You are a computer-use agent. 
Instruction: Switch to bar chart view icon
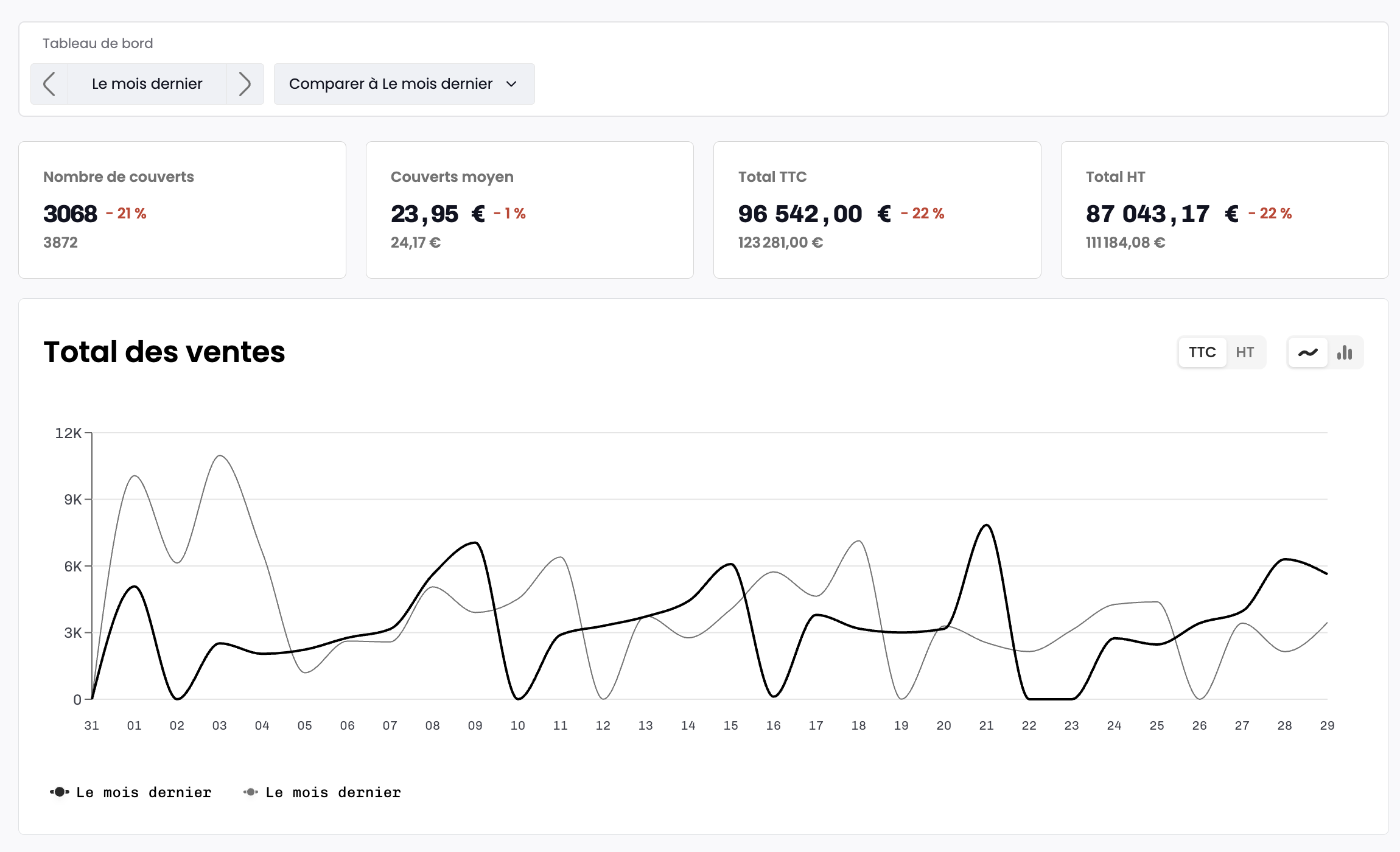click(1345, 352)
